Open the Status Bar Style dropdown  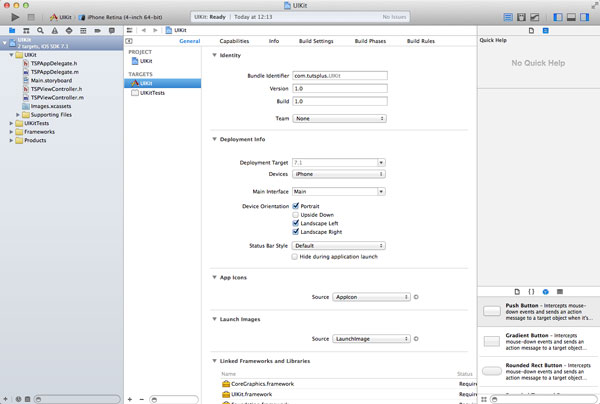[339, 246]
